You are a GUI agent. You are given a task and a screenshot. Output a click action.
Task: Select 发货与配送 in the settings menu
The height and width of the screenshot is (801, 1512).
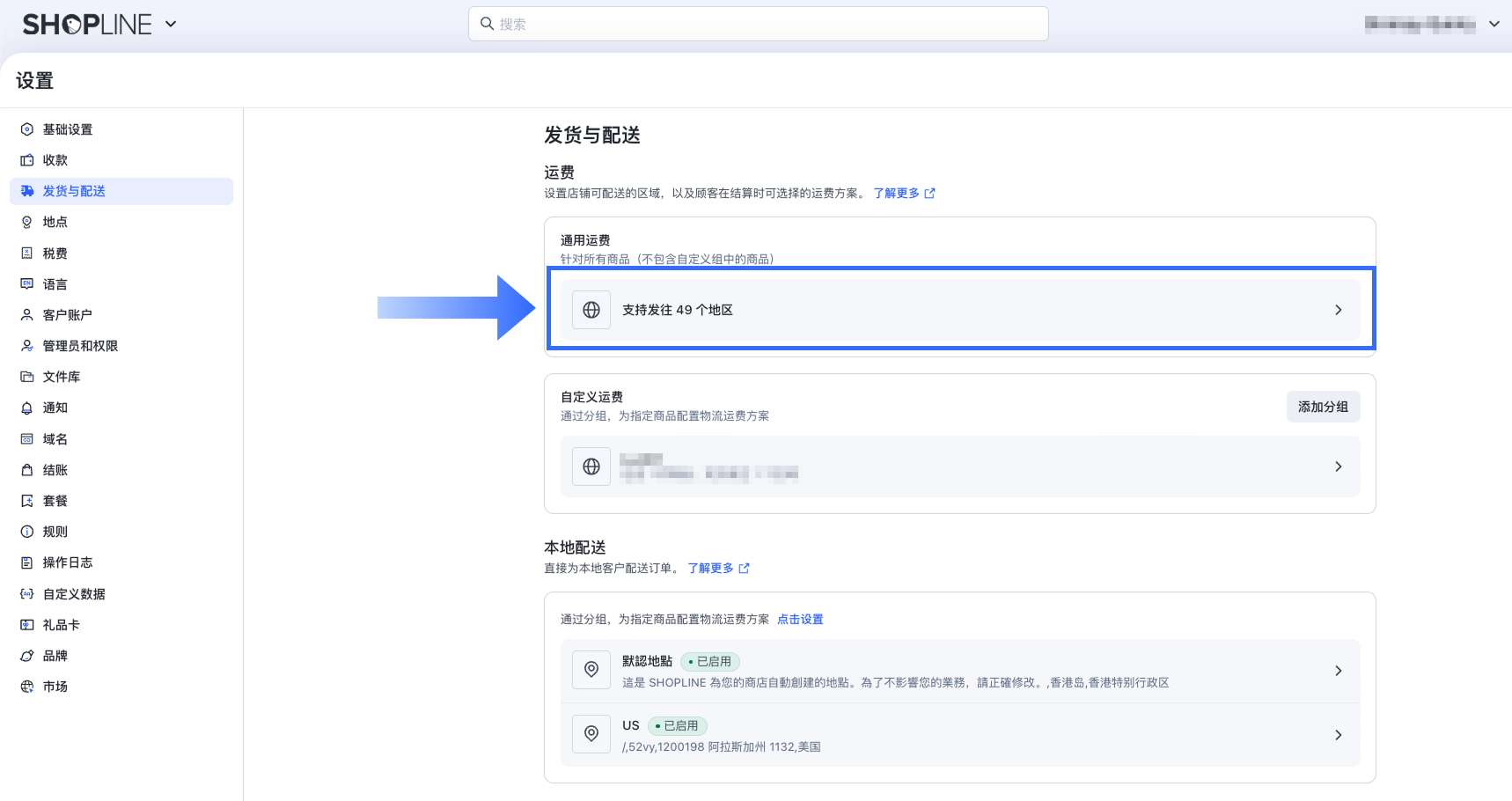pos(121,191)
